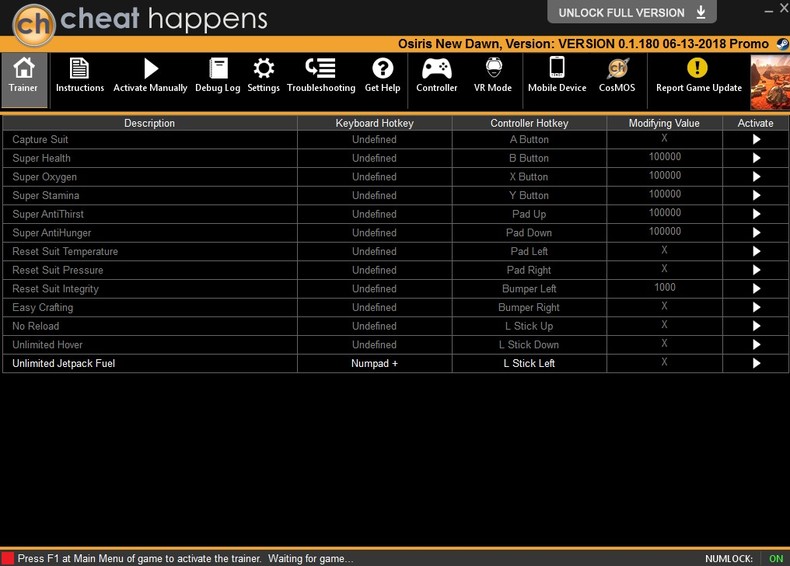Edit Super Oxygen modifying value
Viewport: 790px width, 566px height.
pos(665,176)
